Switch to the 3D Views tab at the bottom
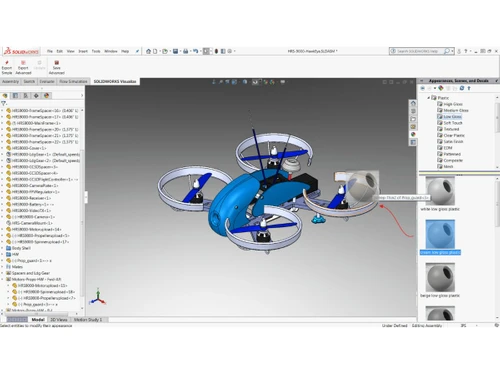500x375 pixels. pyautogui.click(x=58, y=320)
